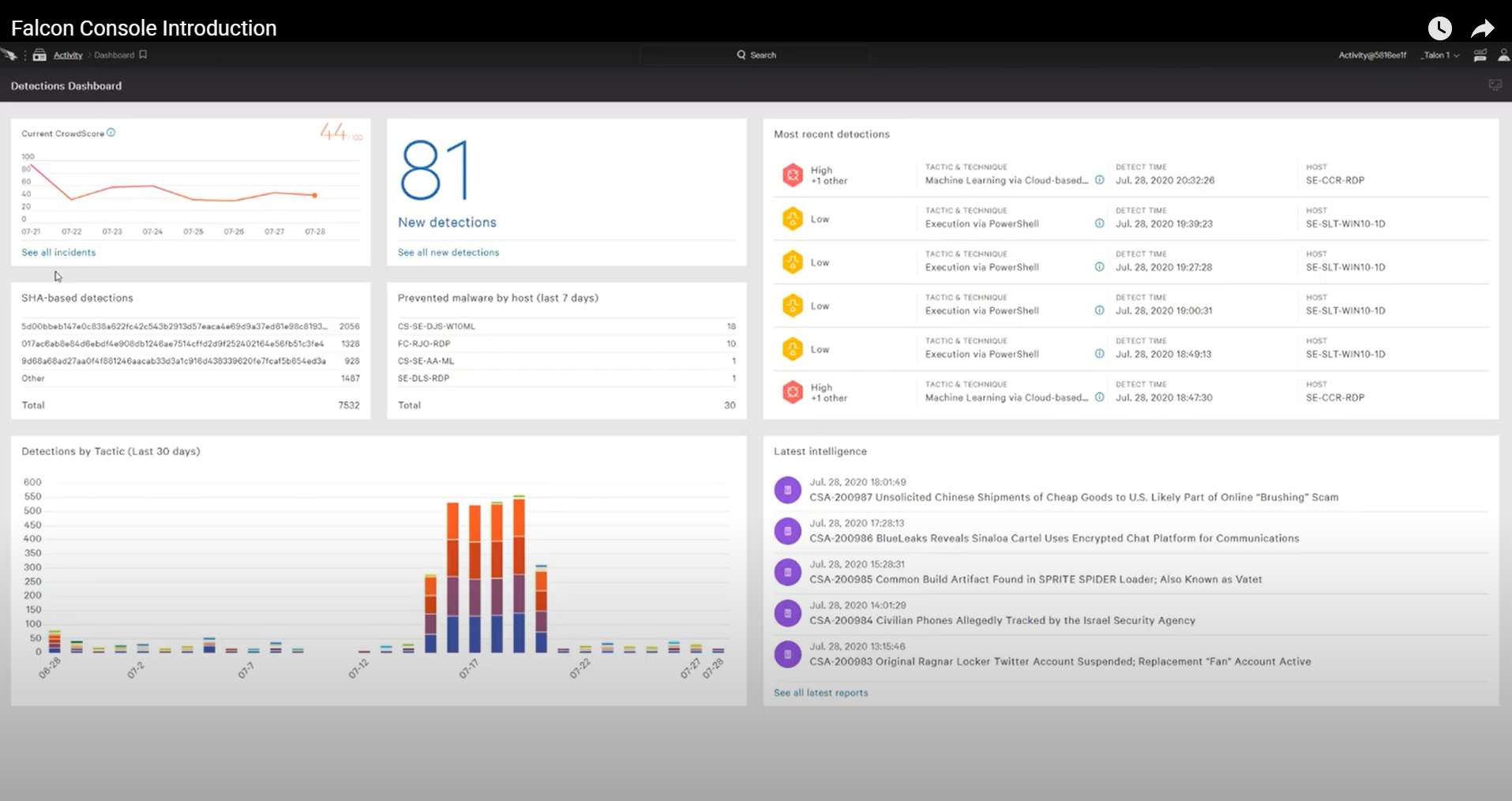1512x801 pixels.
Task: Click the Other row in SHA-based detections
Action: pyautogui.click(x=190, y=378)
